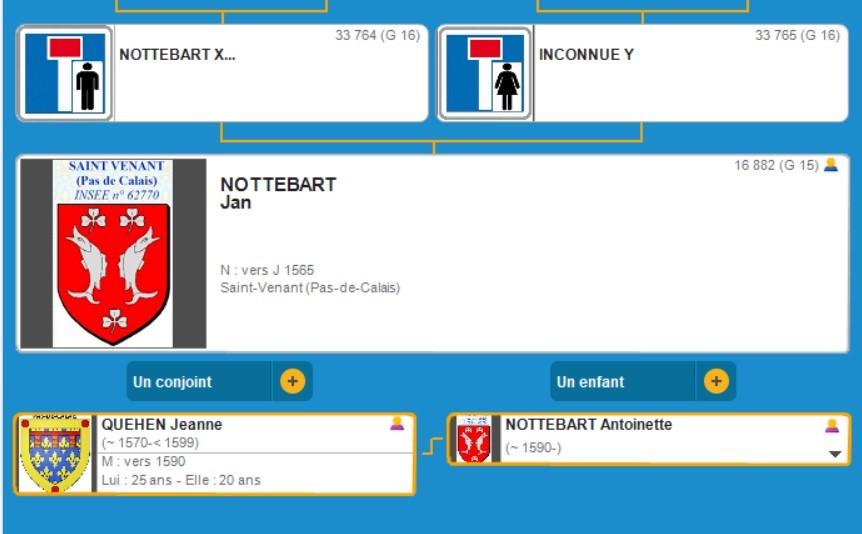Click the Saint-Venant (Pas-de-Calais) birthplace text

click(x=310, y=288)
